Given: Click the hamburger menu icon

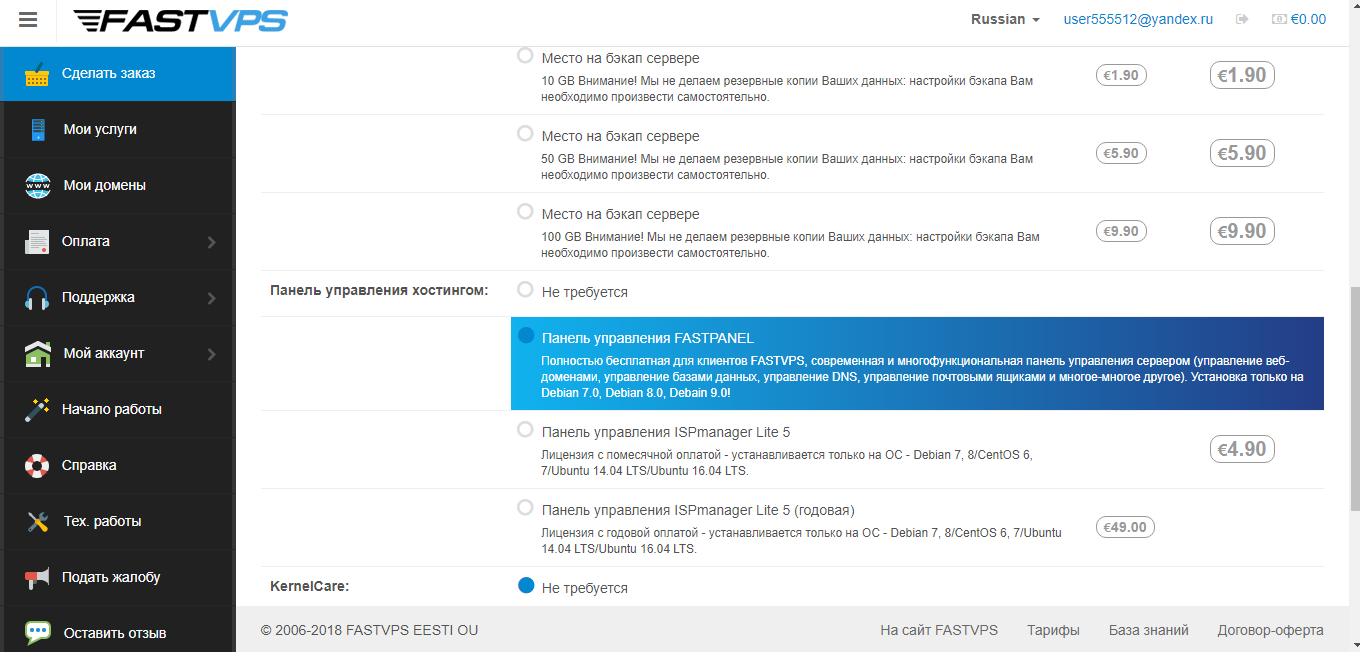Looking at the screenshot, I should (x=28, y=20).
